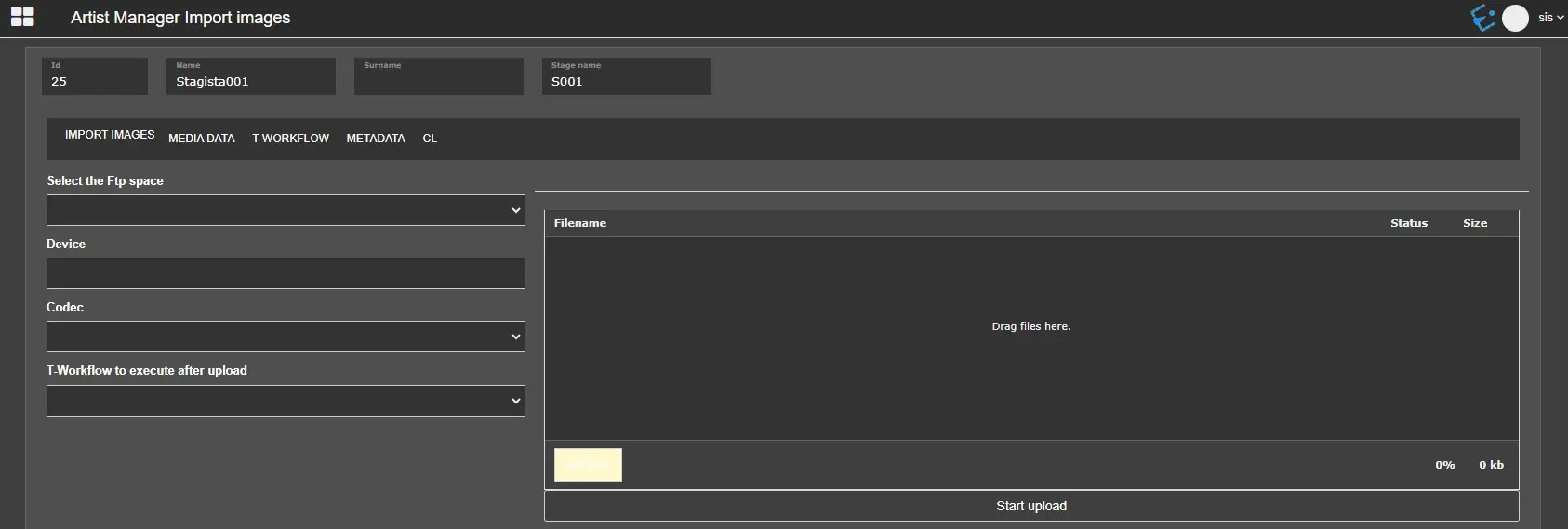The width and height of the screenshot is (1568, 529).
Task: Expand the sis user menu
Action: pyautogui.click(x=1550, y=18)
